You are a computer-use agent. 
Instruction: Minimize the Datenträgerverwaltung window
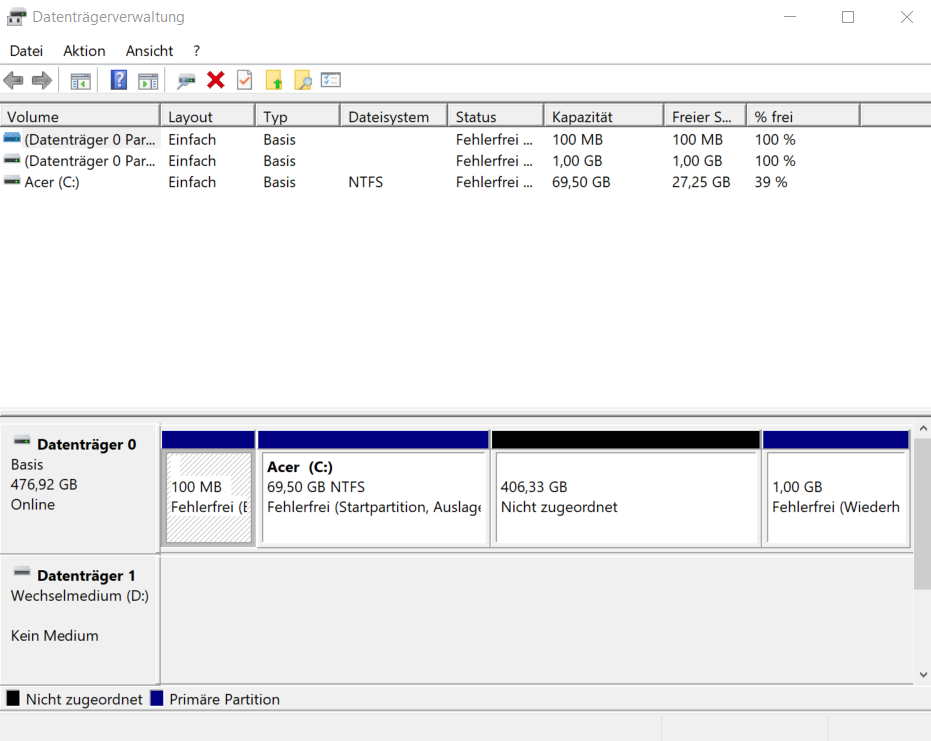pyautogui.click(x=790, y=17)
